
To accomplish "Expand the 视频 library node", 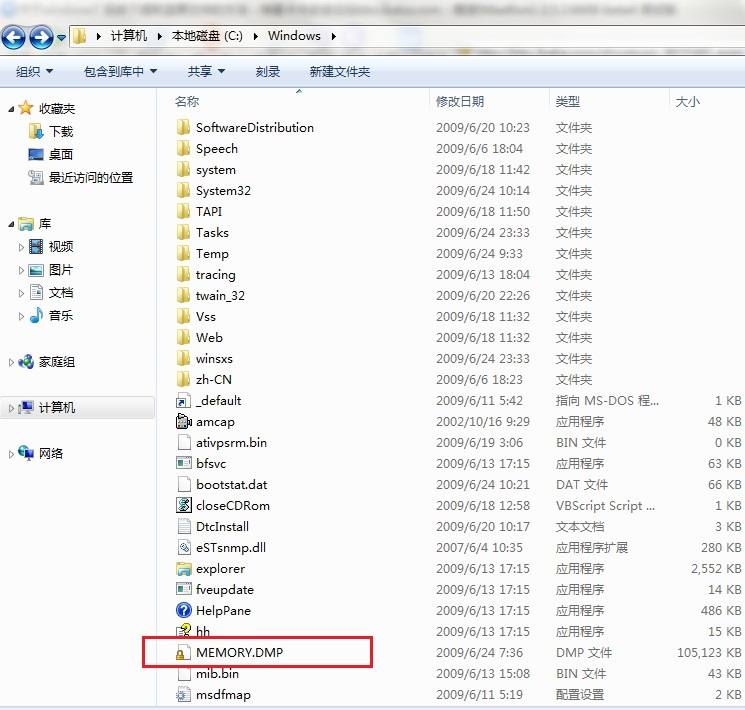I will click(21, 247).
